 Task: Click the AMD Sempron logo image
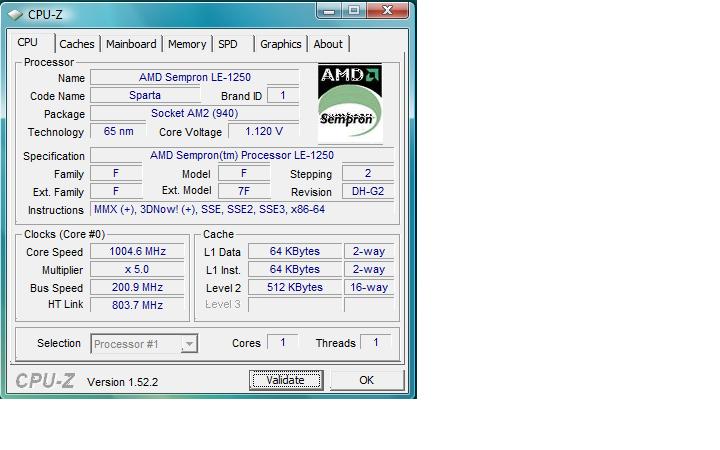coord(350,103)
